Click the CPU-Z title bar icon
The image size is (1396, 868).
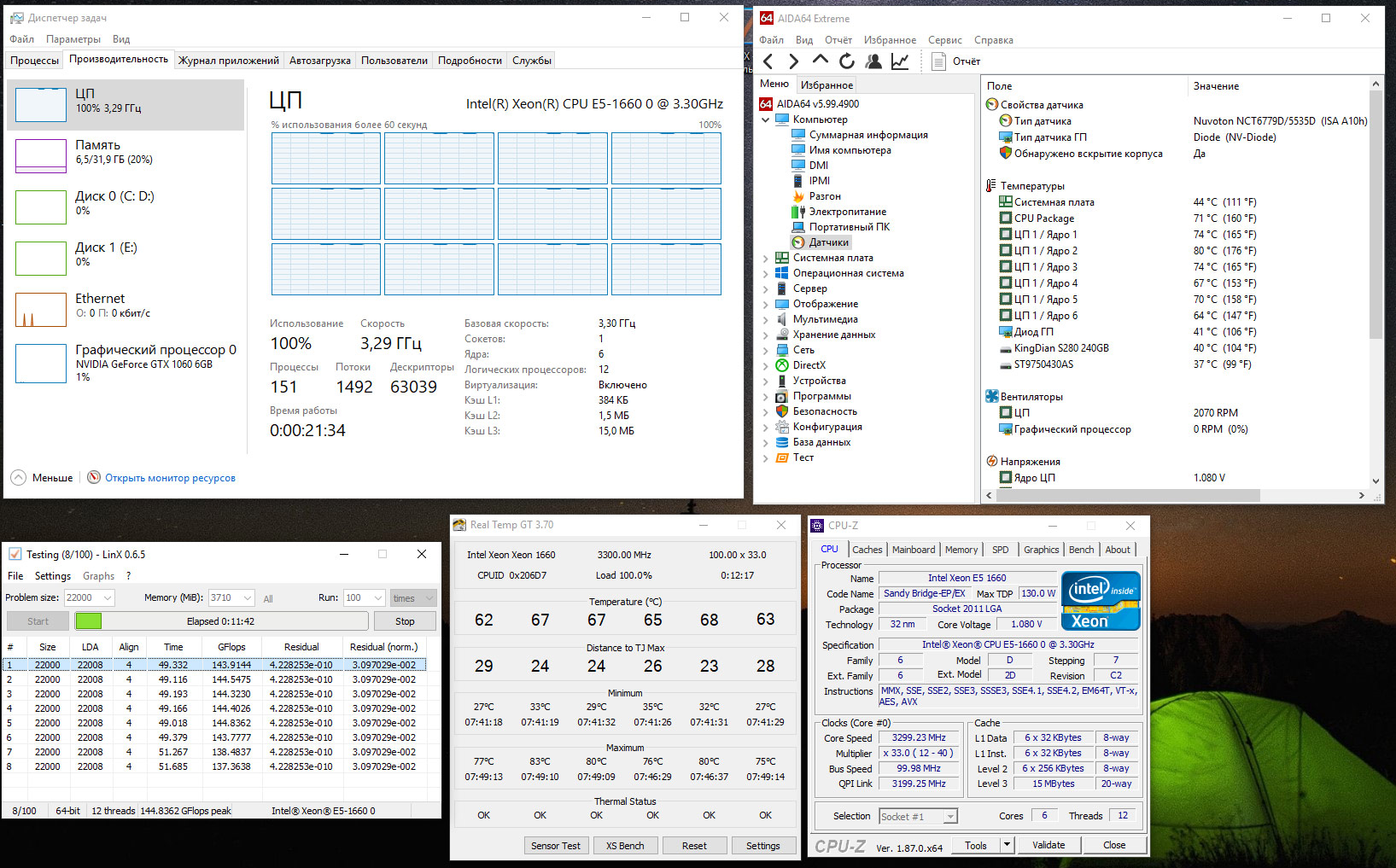(x=817, y=526)
